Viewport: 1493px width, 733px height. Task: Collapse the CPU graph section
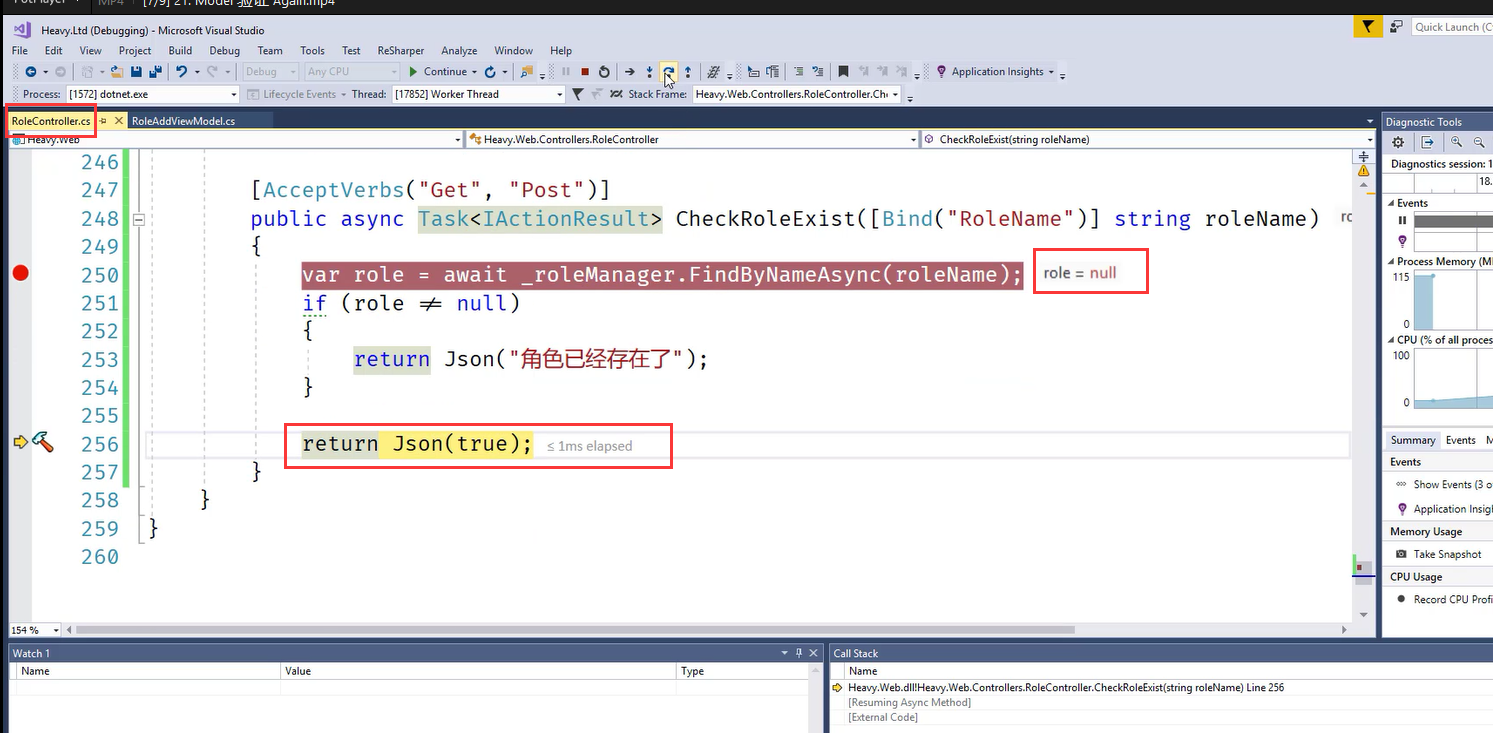pyautogui.click(x=1391, y=340)
